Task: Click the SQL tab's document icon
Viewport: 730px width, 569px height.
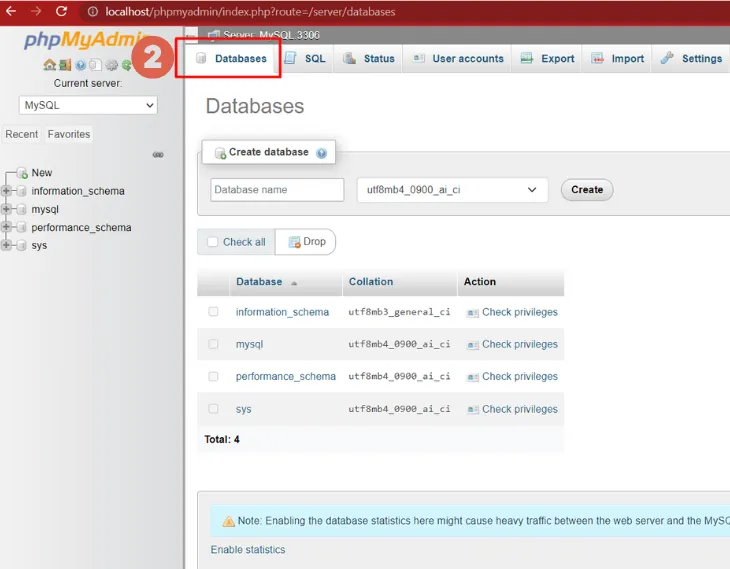Action: click(x=290, y=58)
